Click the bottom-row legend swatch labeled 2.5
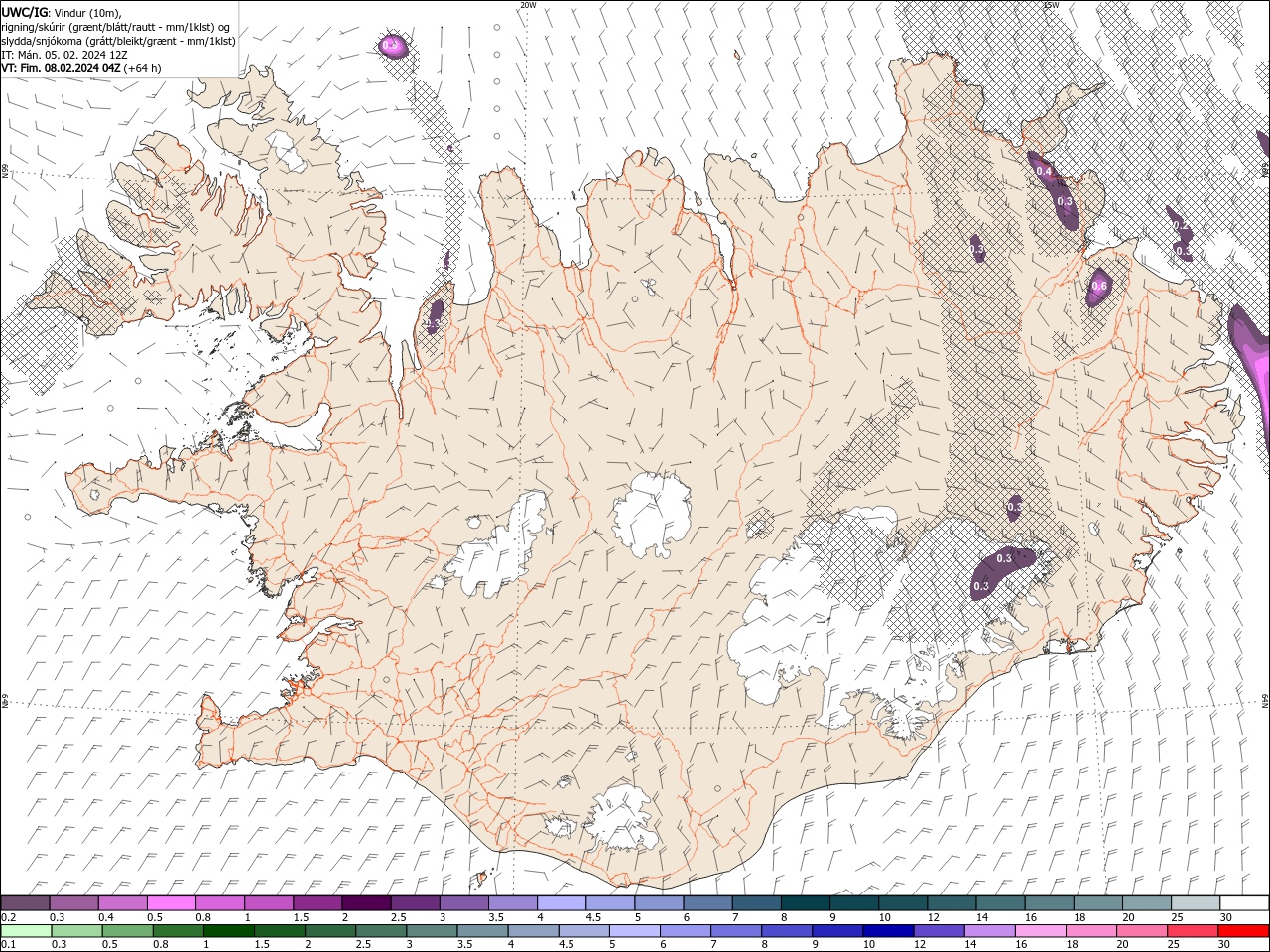Viewport: 1270px width, 952px height. pos(381,931)
